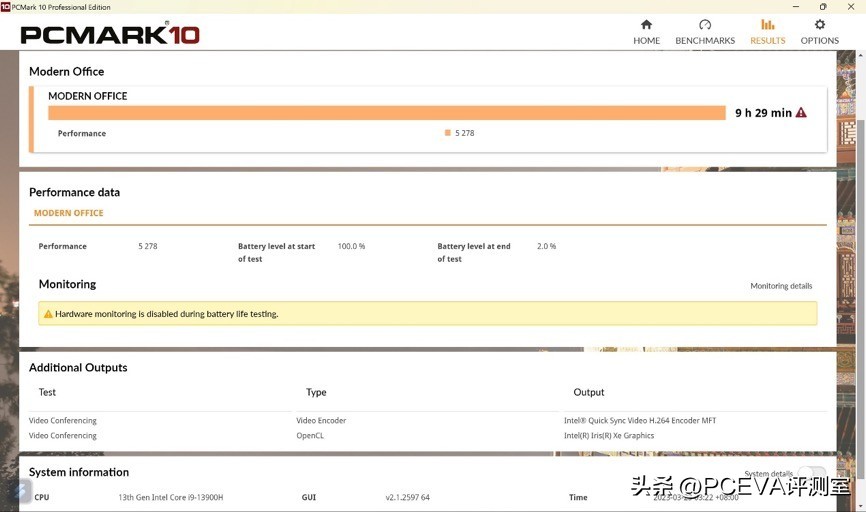Click the Test column header
This screenshot has width=866, height=512.
[x=47, y=392]
